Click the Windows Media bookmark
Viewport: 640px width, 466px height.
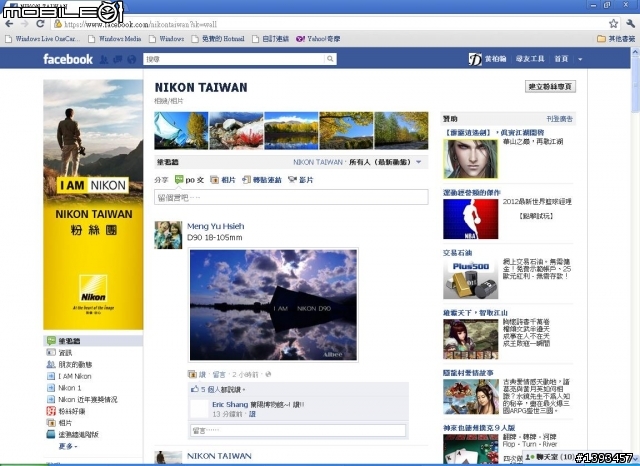pyautogui.click(x=115, y=39)
